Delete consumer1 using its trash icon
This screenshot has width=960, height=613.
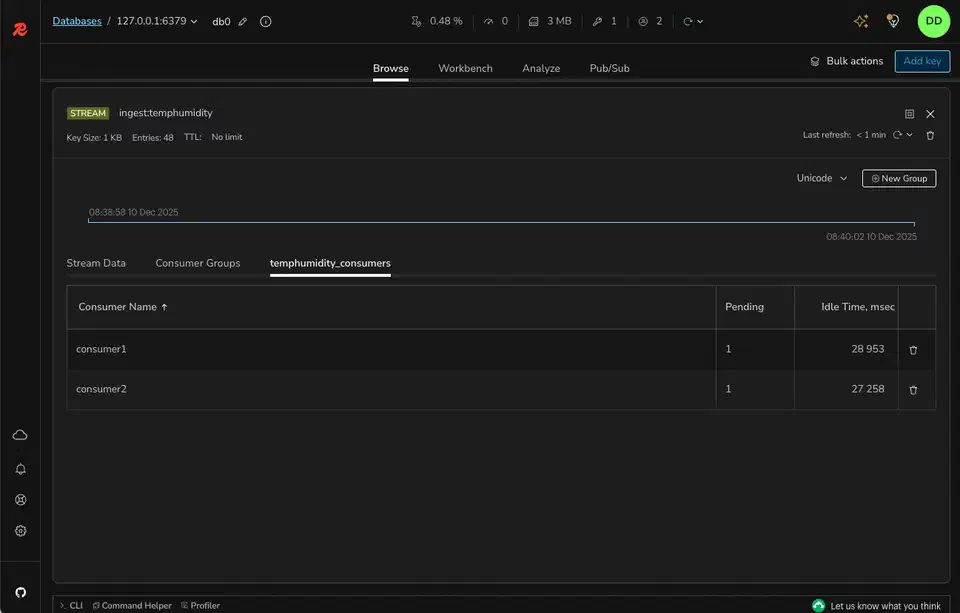913,350
